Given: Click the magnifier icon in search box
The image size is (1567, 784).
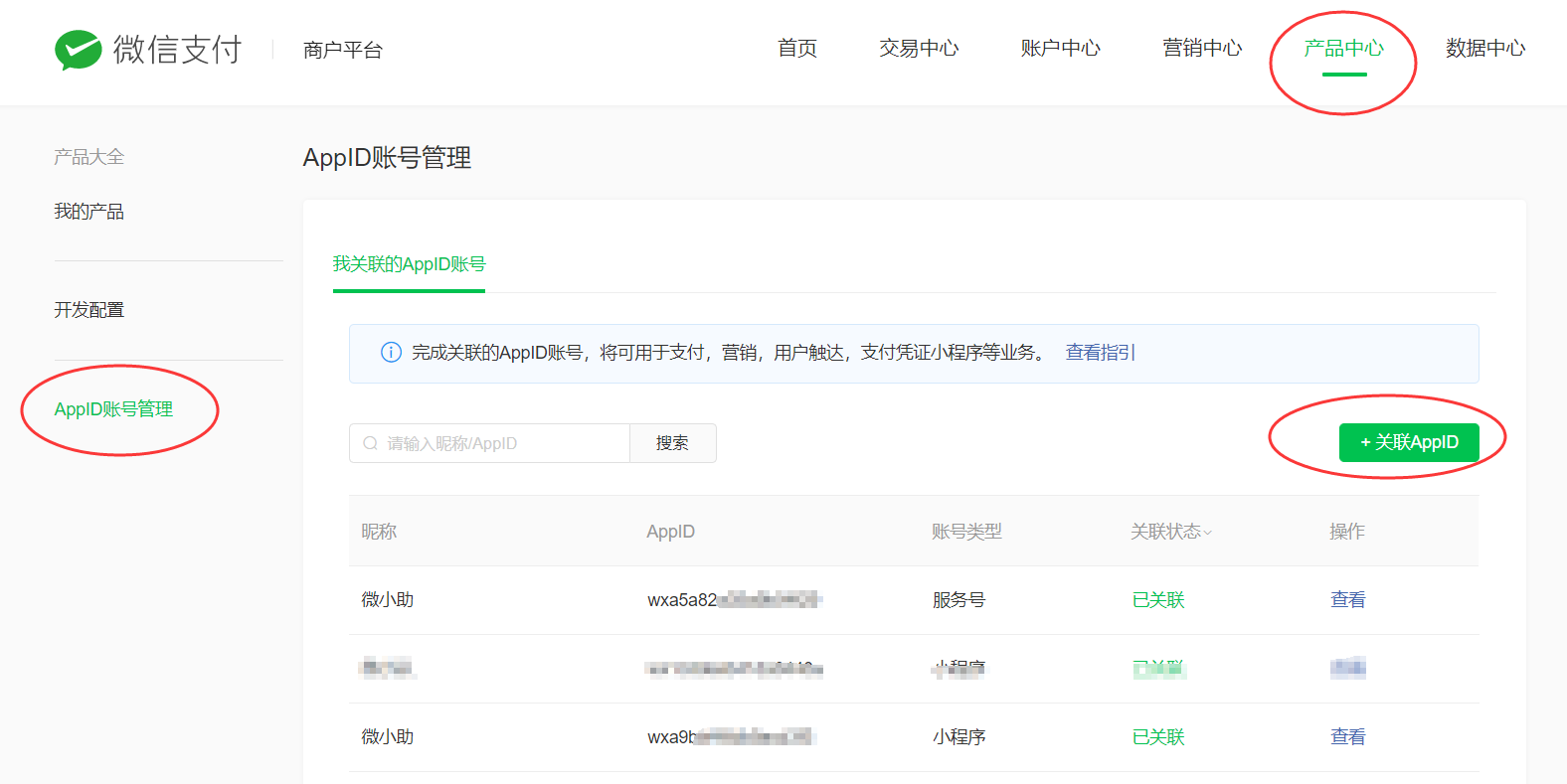Looking at the screenshot, I should [370, 443].
